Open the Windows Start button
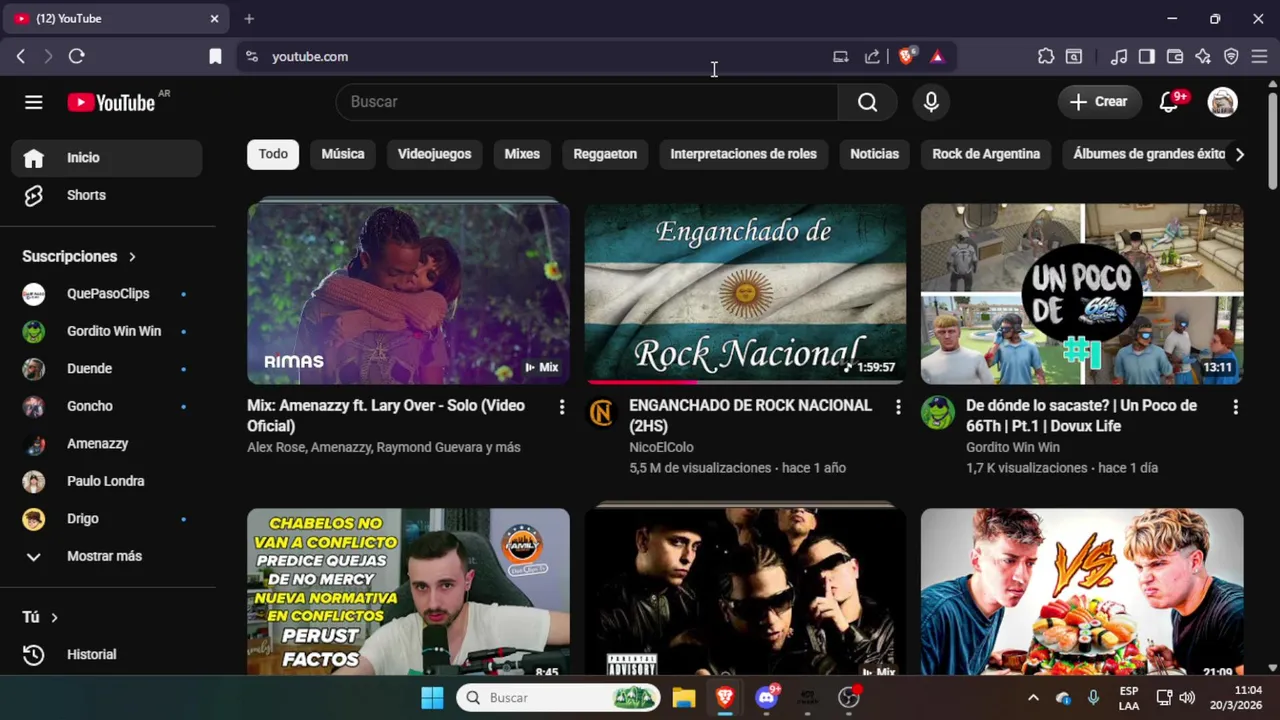The height and width of the screenshot is (720, 1280). pyautogui.click(x=432, y=698)
